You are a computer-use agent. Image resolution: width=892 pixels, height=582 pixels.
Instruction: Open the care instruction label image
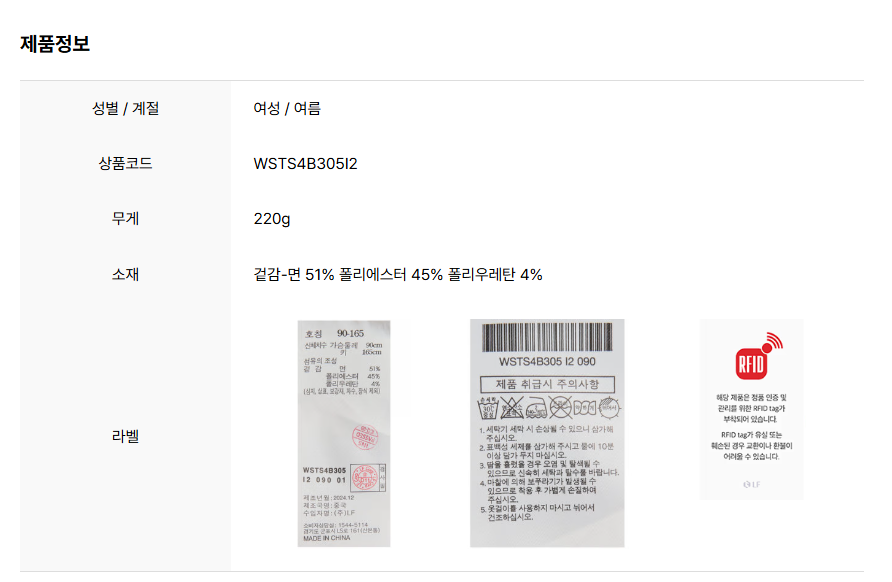(547, 434)
